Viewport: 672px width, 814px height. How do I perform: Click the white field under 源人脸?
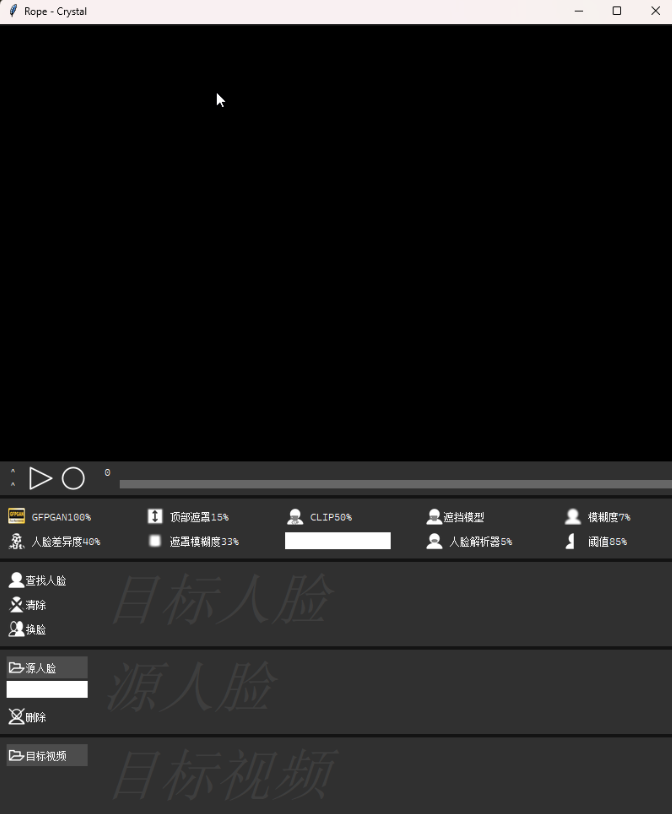point(47,690)
